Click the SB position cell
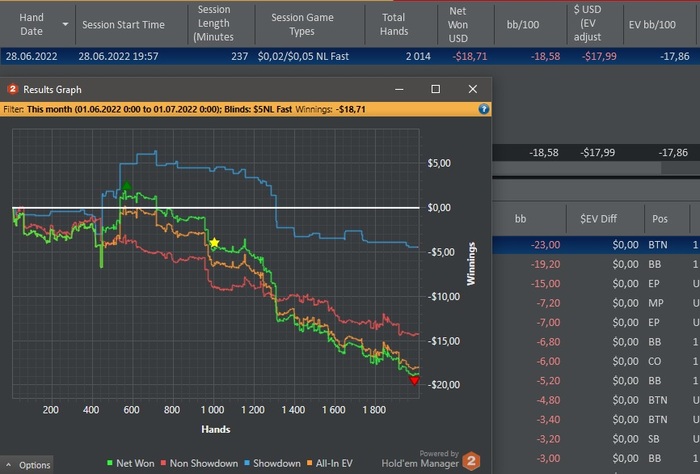The width and height of the screenshot is (700, 474). [654, 439]
